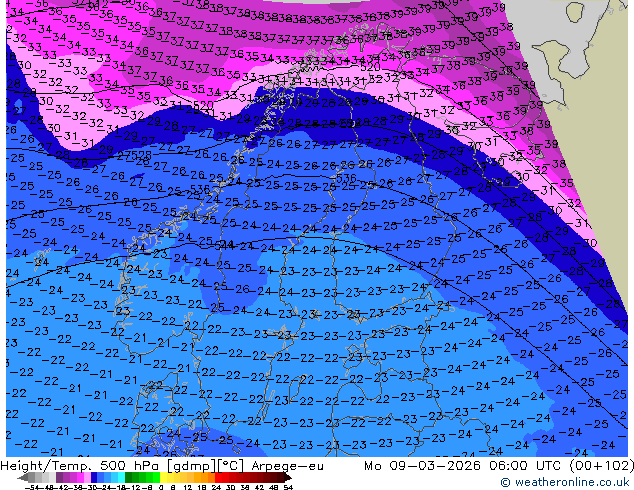The image size is (634, 490).
Task: Pick the dark blue legend swatch at -30
Action: point(94,477)
